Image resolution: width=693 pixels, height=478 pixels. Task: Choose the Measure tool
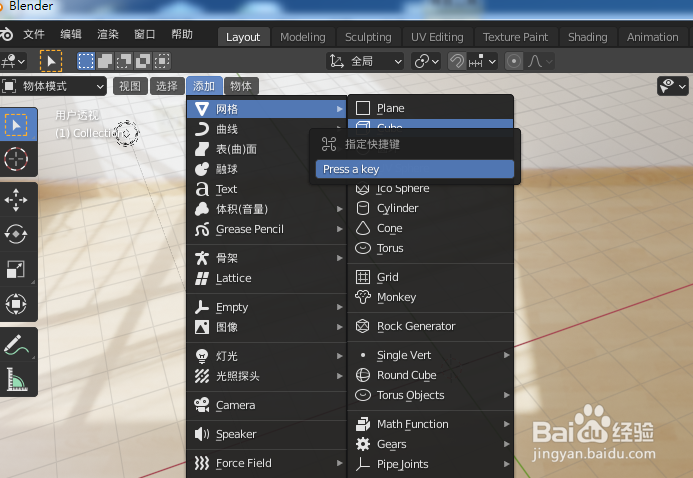16,379
